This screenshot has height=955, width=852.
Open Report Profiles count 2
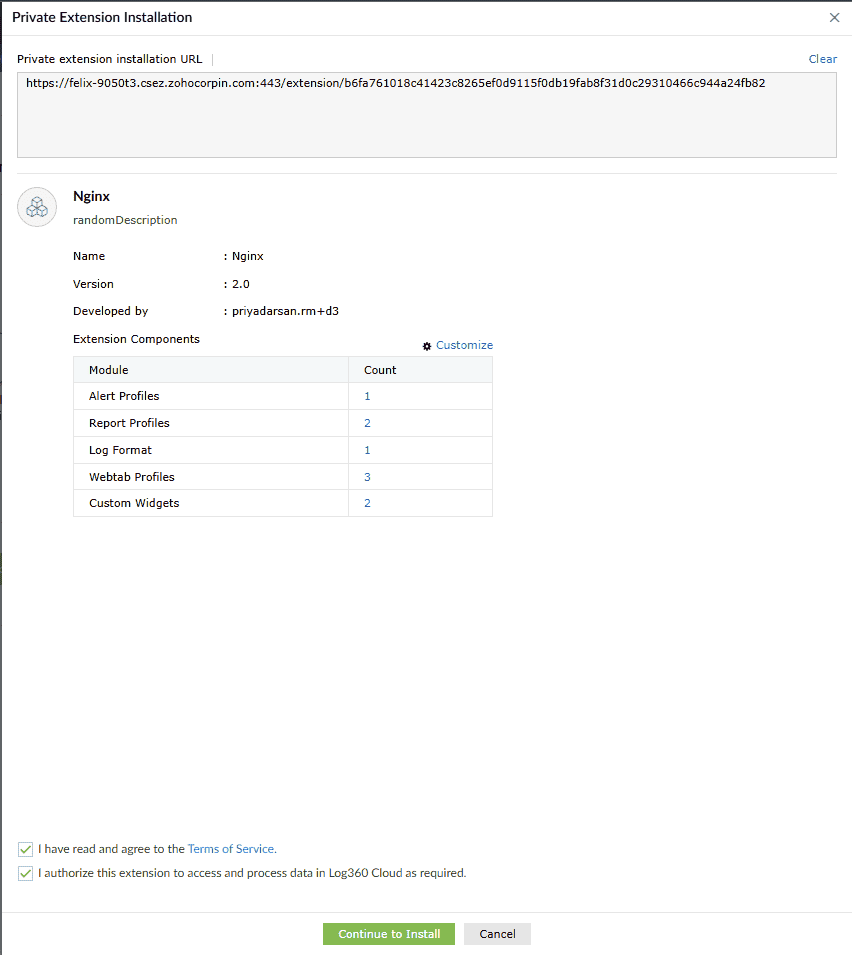(x=367, y=423)
